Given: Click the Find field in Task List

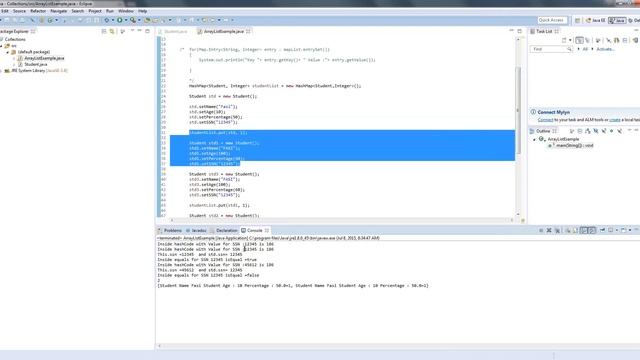Looking at the screenshot, I should (x=551, y=49).
